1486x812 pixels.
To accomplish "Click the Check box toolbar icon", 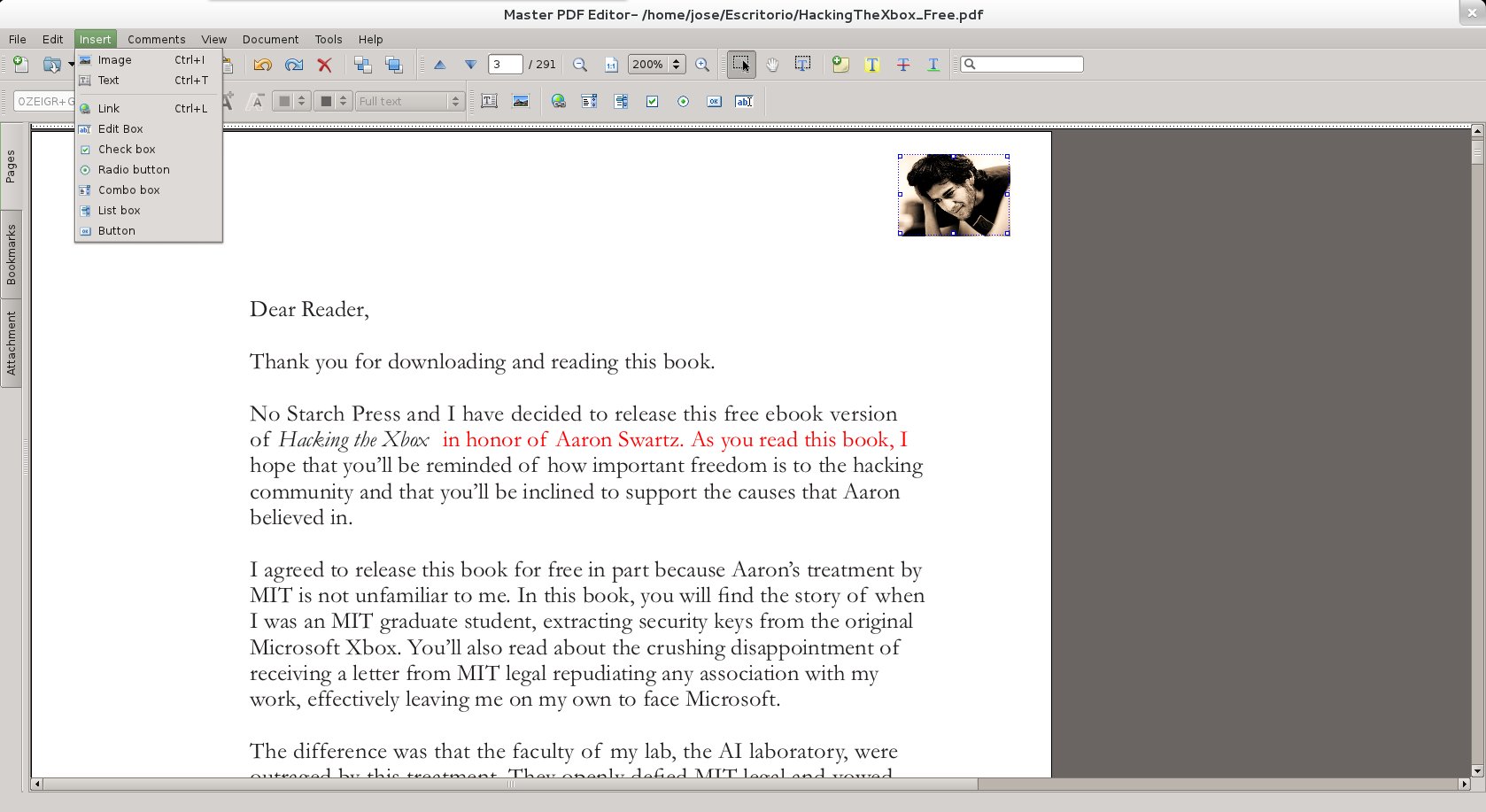I will (652, 102).
